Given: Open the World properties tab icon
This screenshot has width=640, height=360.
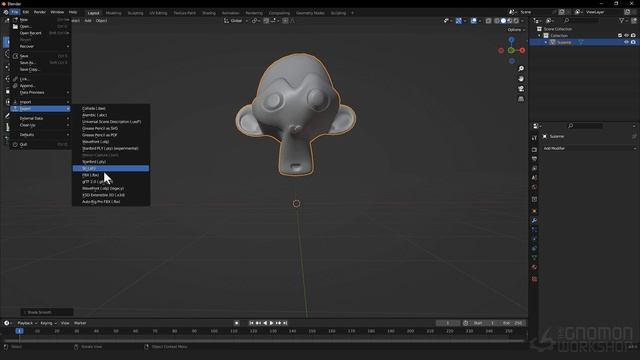Looking at the screenshot, I should (x=534, y=187).
